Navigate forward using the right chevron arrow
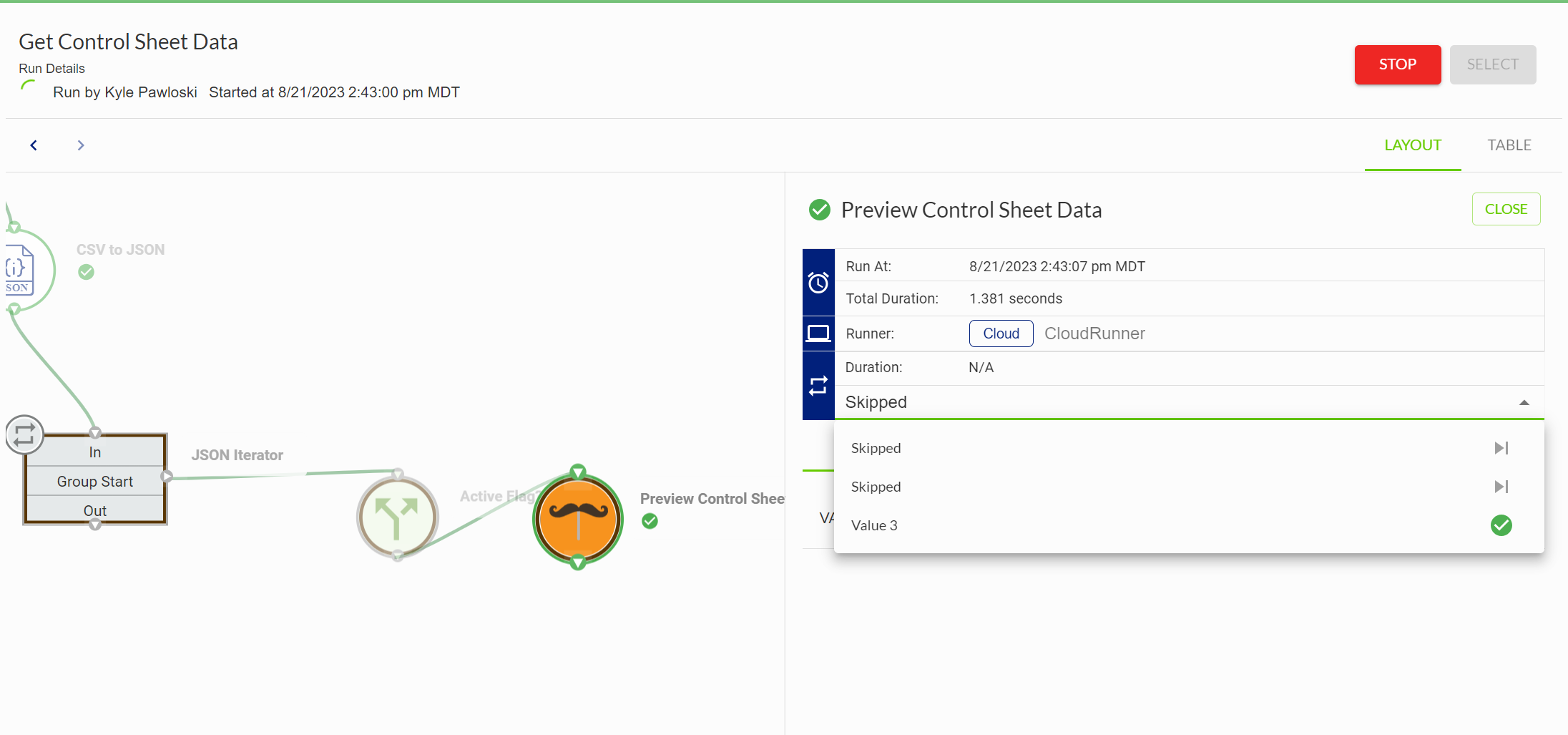Image resolution: width=1568 pixels, height=735 pixels. (x=80, y=145)
